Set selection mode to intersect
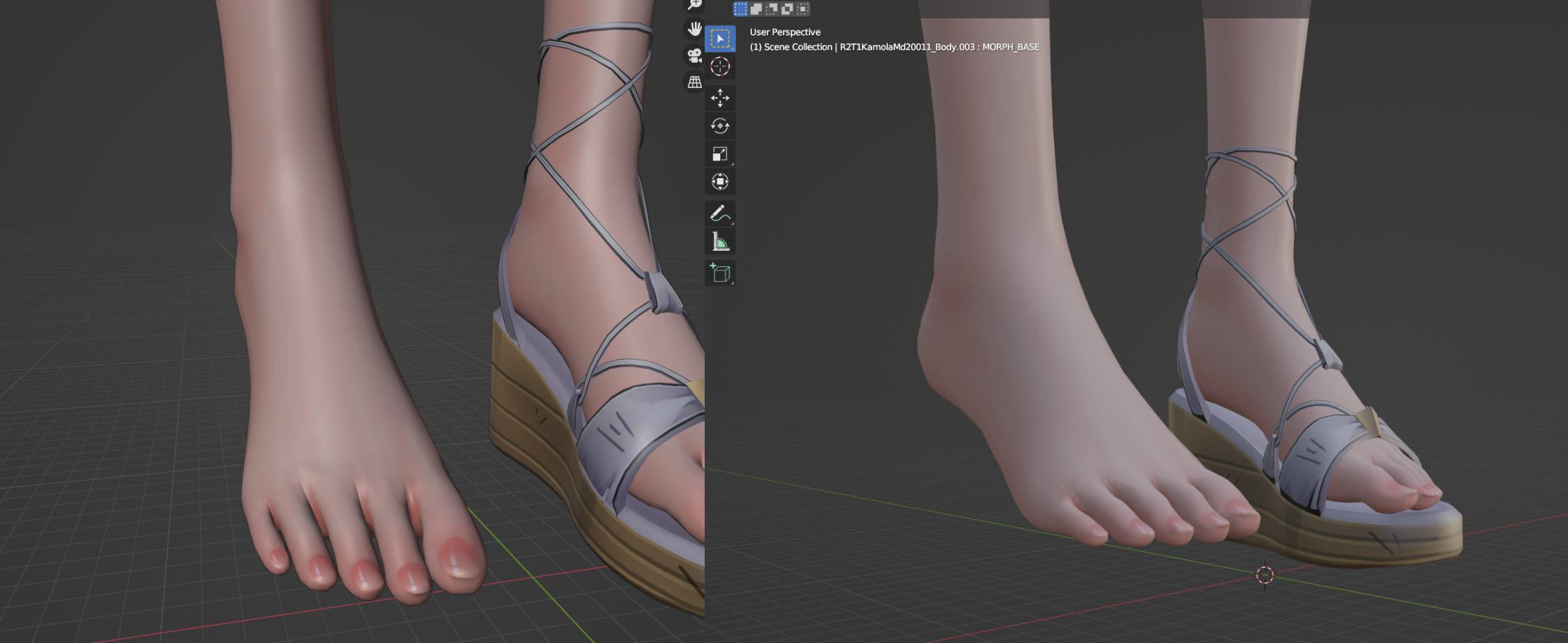 (803, 8)
